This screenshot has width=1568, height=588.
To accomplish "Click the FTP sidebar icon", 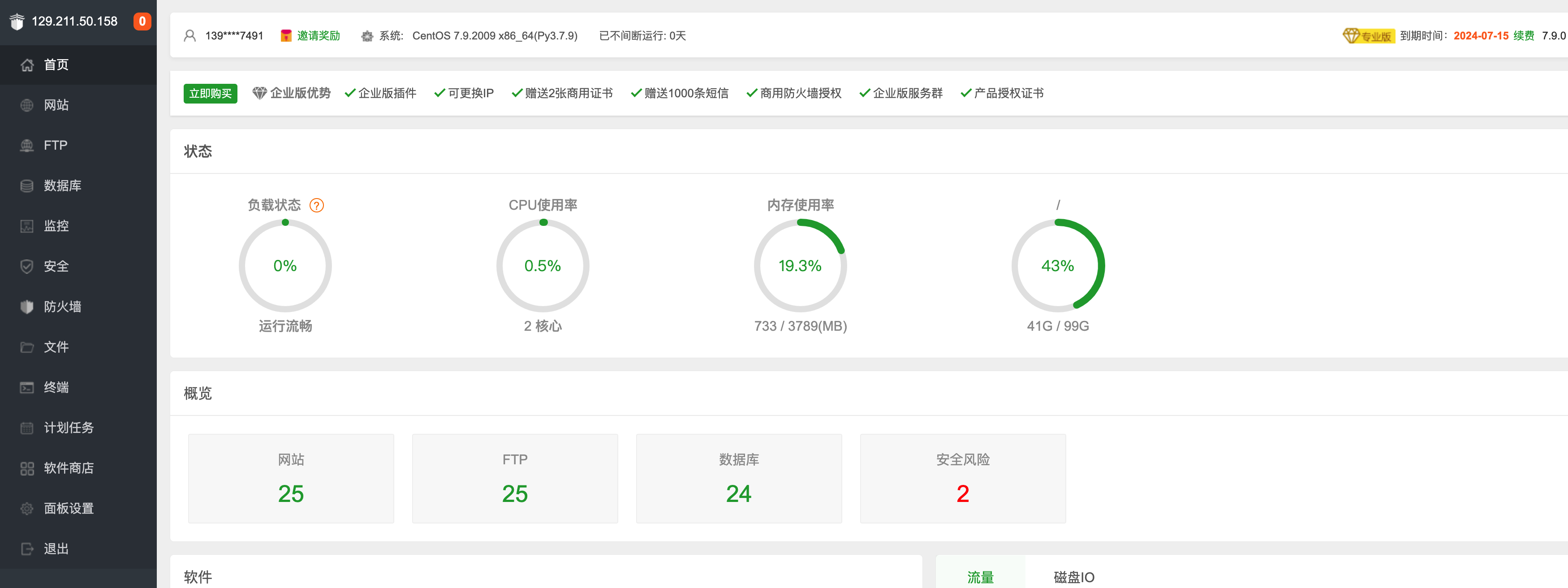I will 27,146.
